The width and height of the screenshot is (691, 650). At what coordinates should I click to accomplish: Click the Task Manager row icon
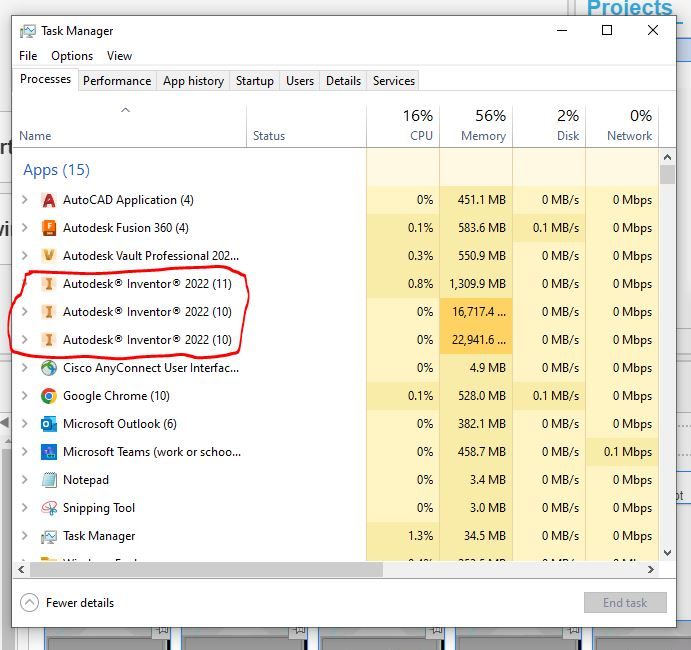pos(49,536)
